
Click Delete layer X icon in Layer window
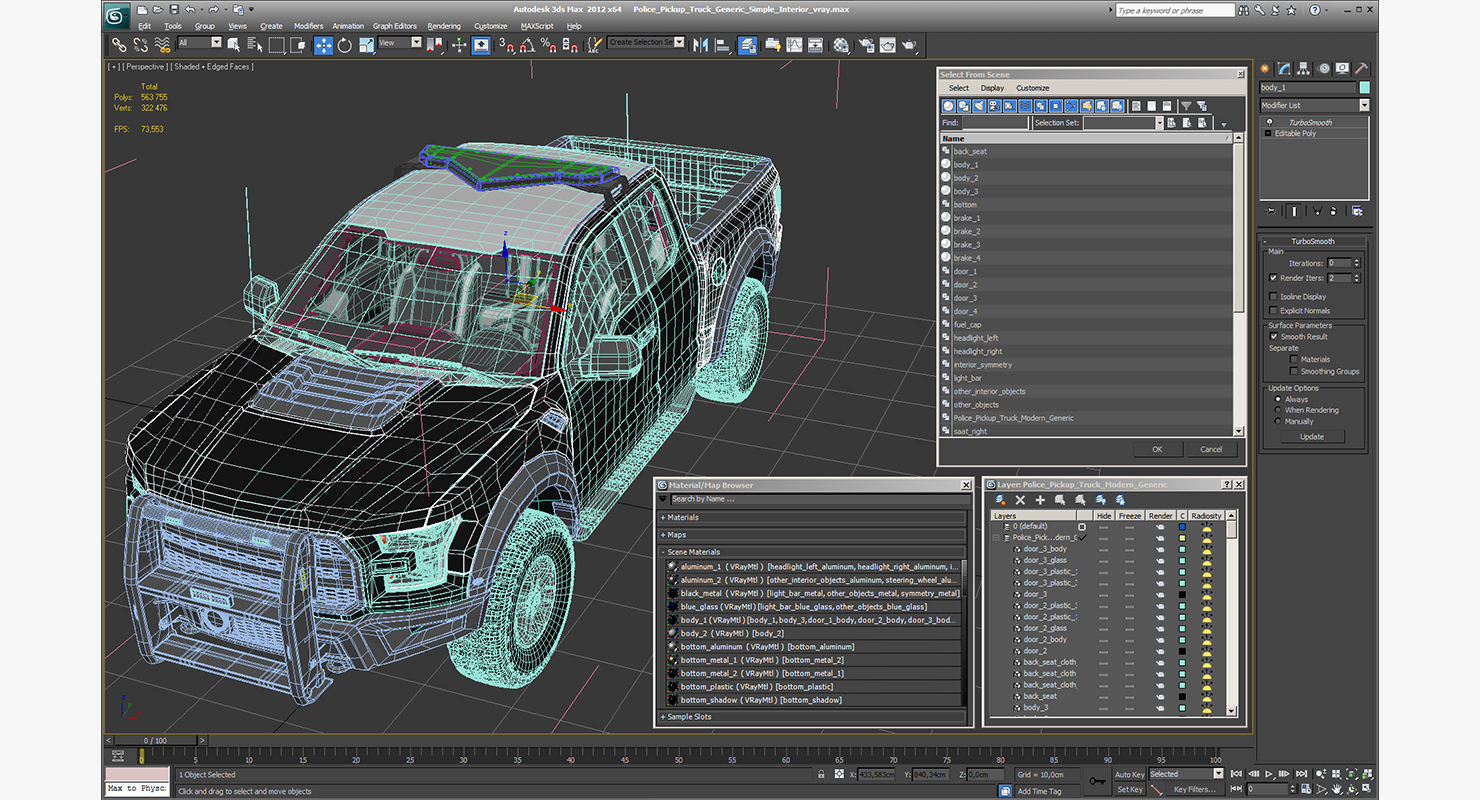(x=1020, y=499)
